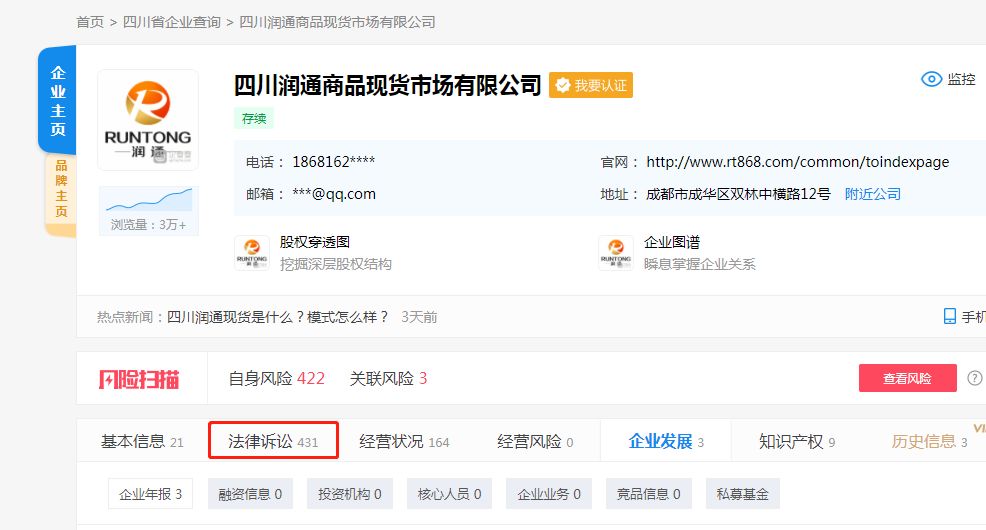986x530 pixels.
Task: Select the 融资信息 0 sub-tab
Action: (x=250, y=494)
